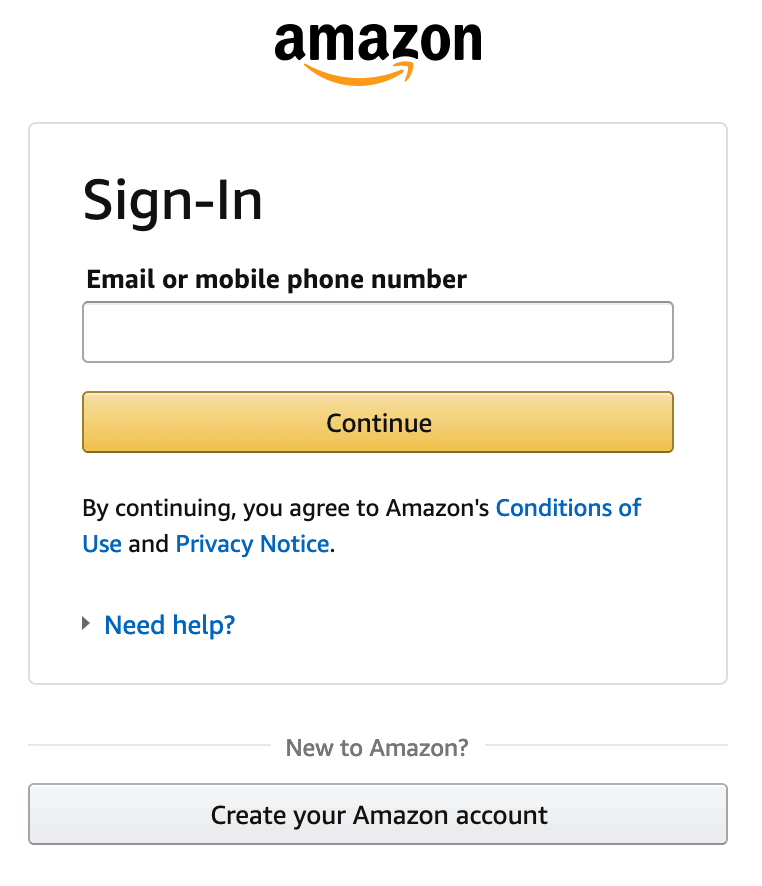The width and height of the screenshot is (762, 886).
Task: Click Amazon's Conditions of Use hyperlink
Action: pyautogui.click(x=568, y=508)
